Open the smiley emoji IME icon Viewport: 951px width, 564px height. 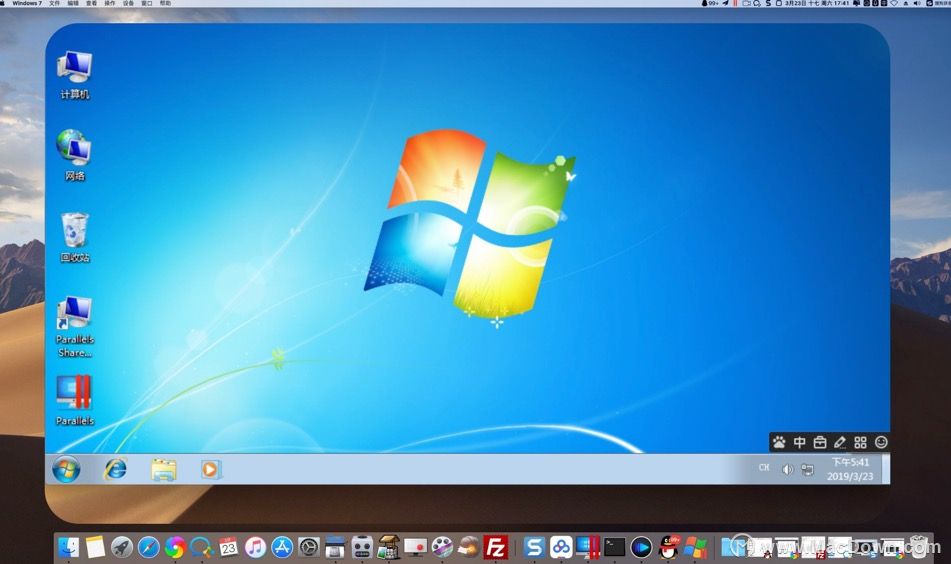(x=881, y=443)
